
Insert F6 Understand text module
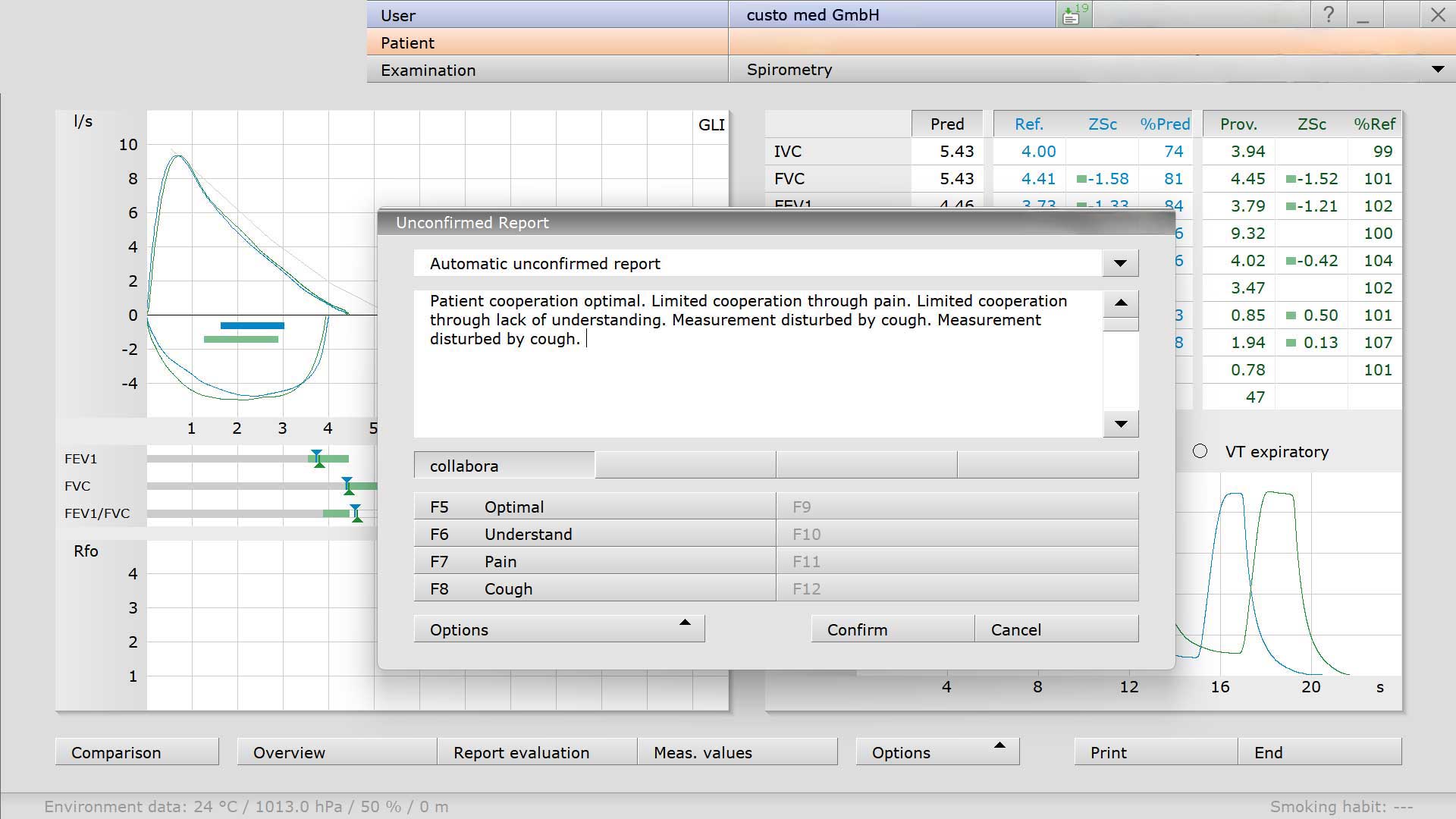point(595,534)
